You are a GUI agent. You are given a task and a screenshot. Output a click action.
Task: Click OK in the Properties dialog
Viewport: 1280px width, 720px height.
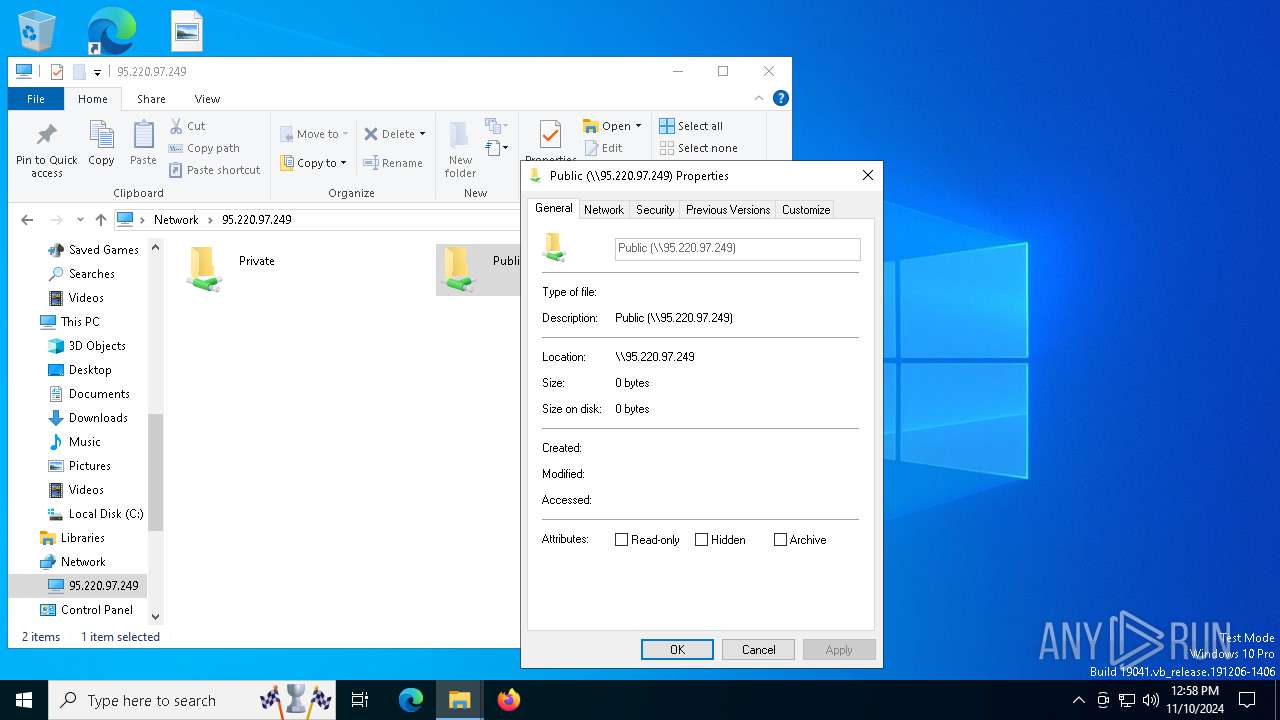(x=677, y=650)
